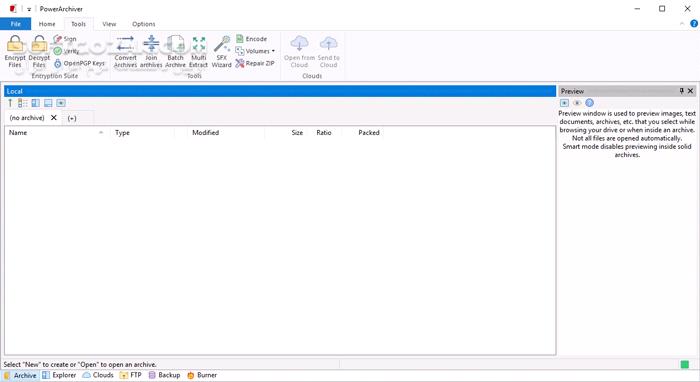Open the Burner bottom tab
Image resolution: width=700 pixels, height=382 pixels.
pyautogui.click(x=202, y=375)
